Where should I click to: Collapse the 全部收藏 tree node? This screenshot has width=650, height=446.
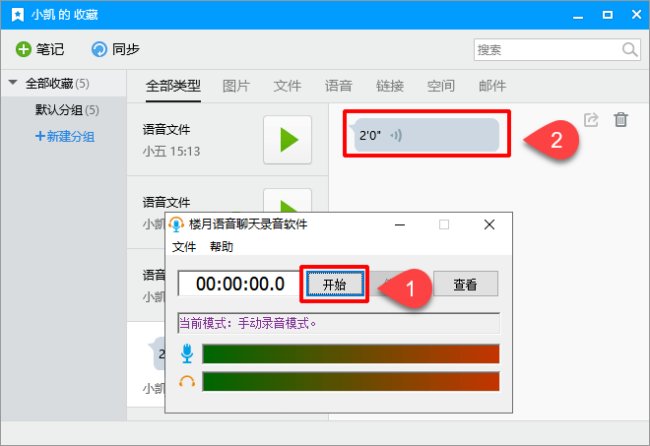13,82
